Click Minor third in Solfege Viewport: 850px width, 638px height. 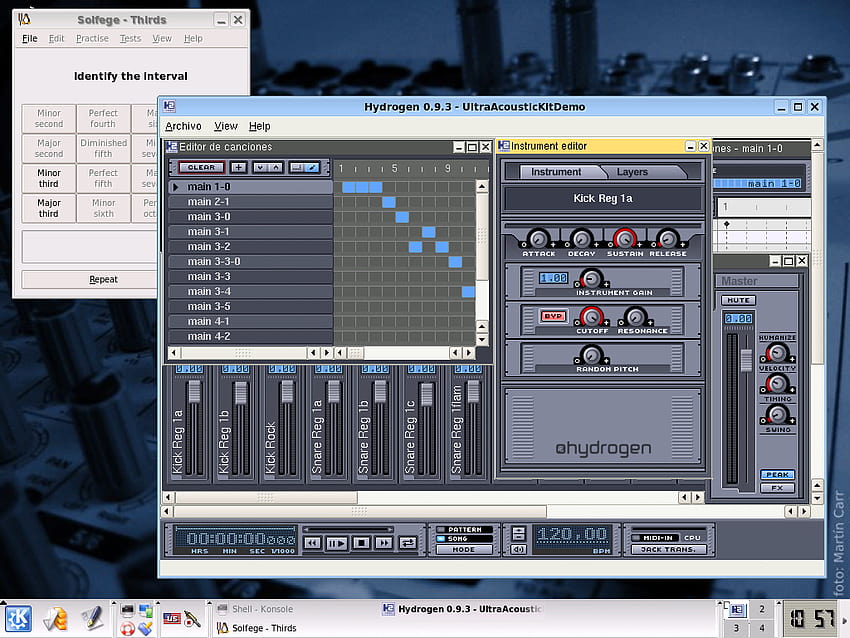pyautogui.click(x=49, y=178)
